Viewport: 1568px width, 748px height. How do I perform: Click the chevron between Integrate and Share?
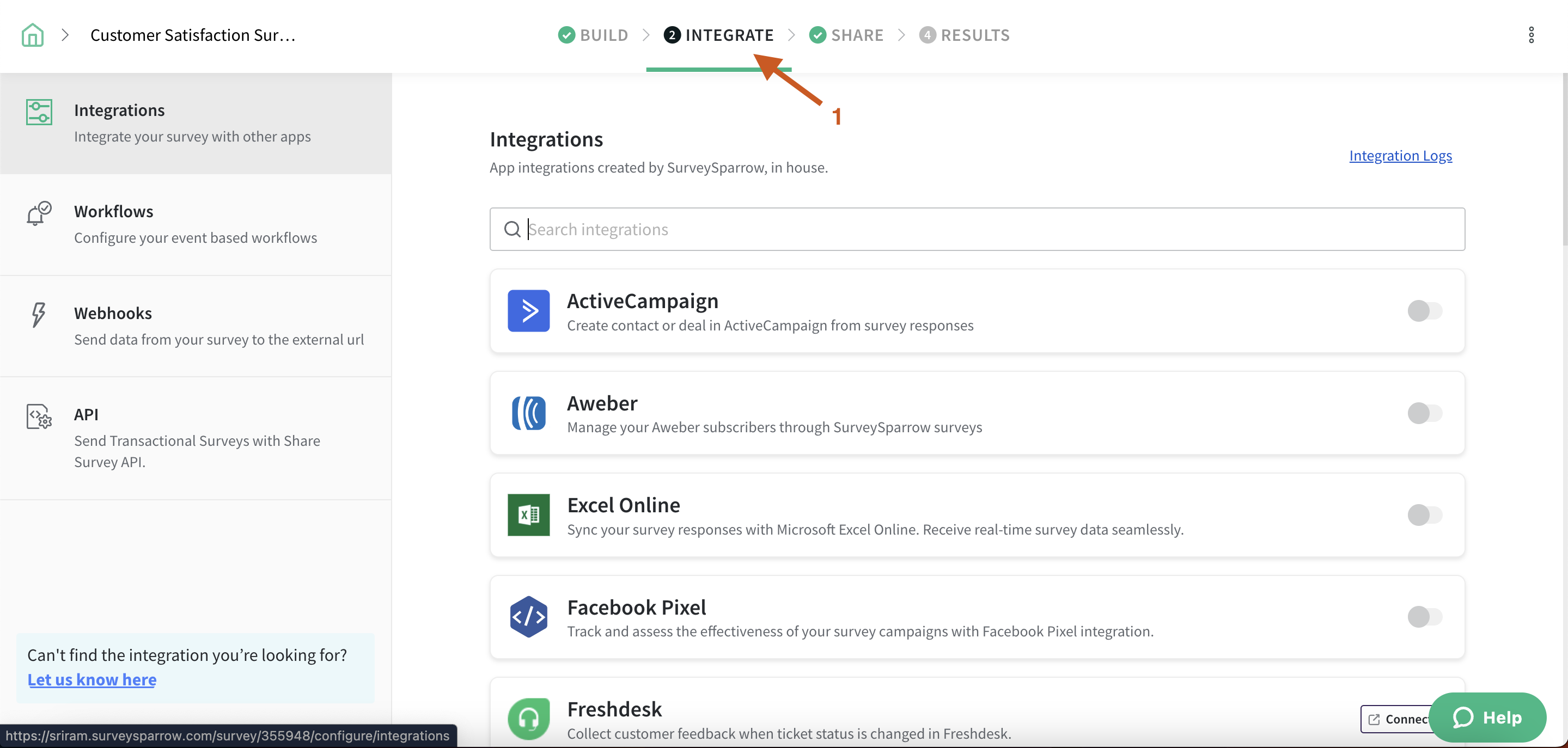[x=791, y=35]
